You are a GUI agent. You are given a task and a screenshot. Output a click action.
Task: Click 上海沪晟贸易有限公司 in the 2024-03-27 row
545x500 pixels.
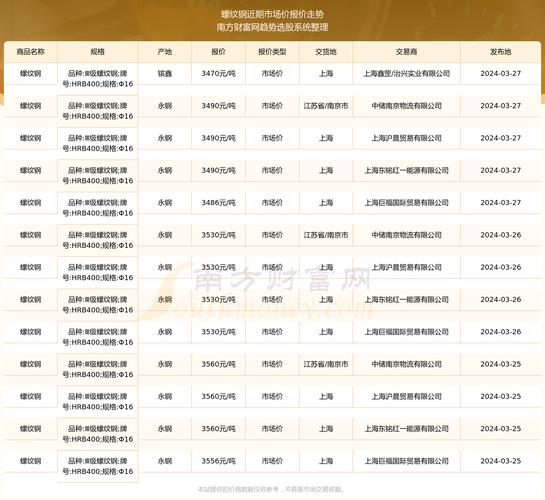coord(406,138)
